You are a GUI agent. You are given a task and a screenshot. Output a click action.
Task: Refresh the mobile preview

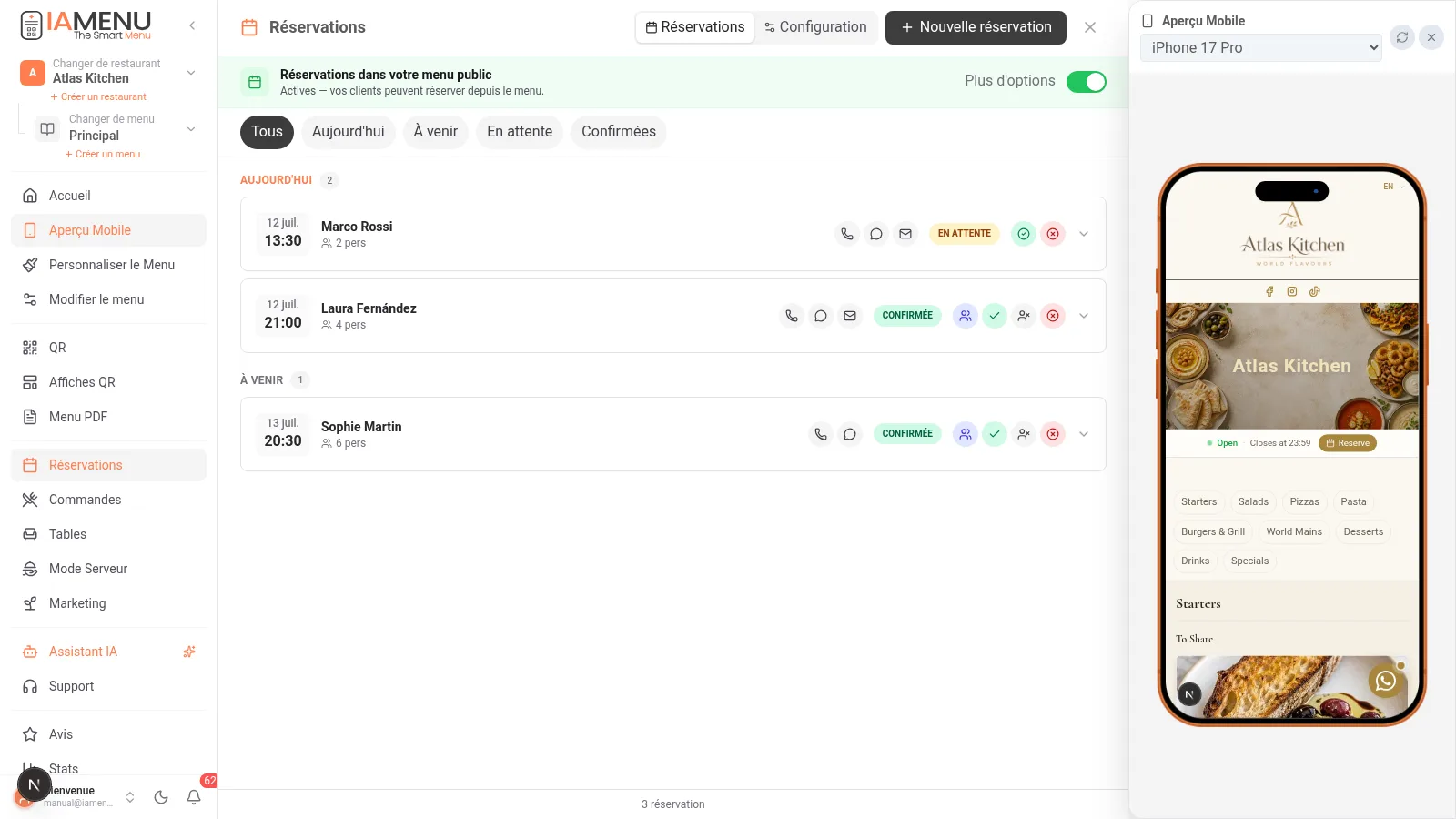click(x=1402, y=37)
